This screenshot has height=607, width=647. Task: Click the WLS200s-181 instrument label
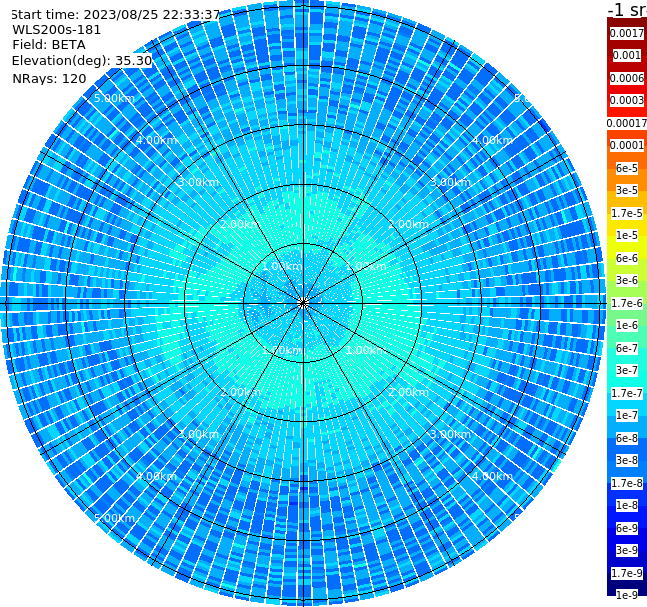(x=57, y=30)
